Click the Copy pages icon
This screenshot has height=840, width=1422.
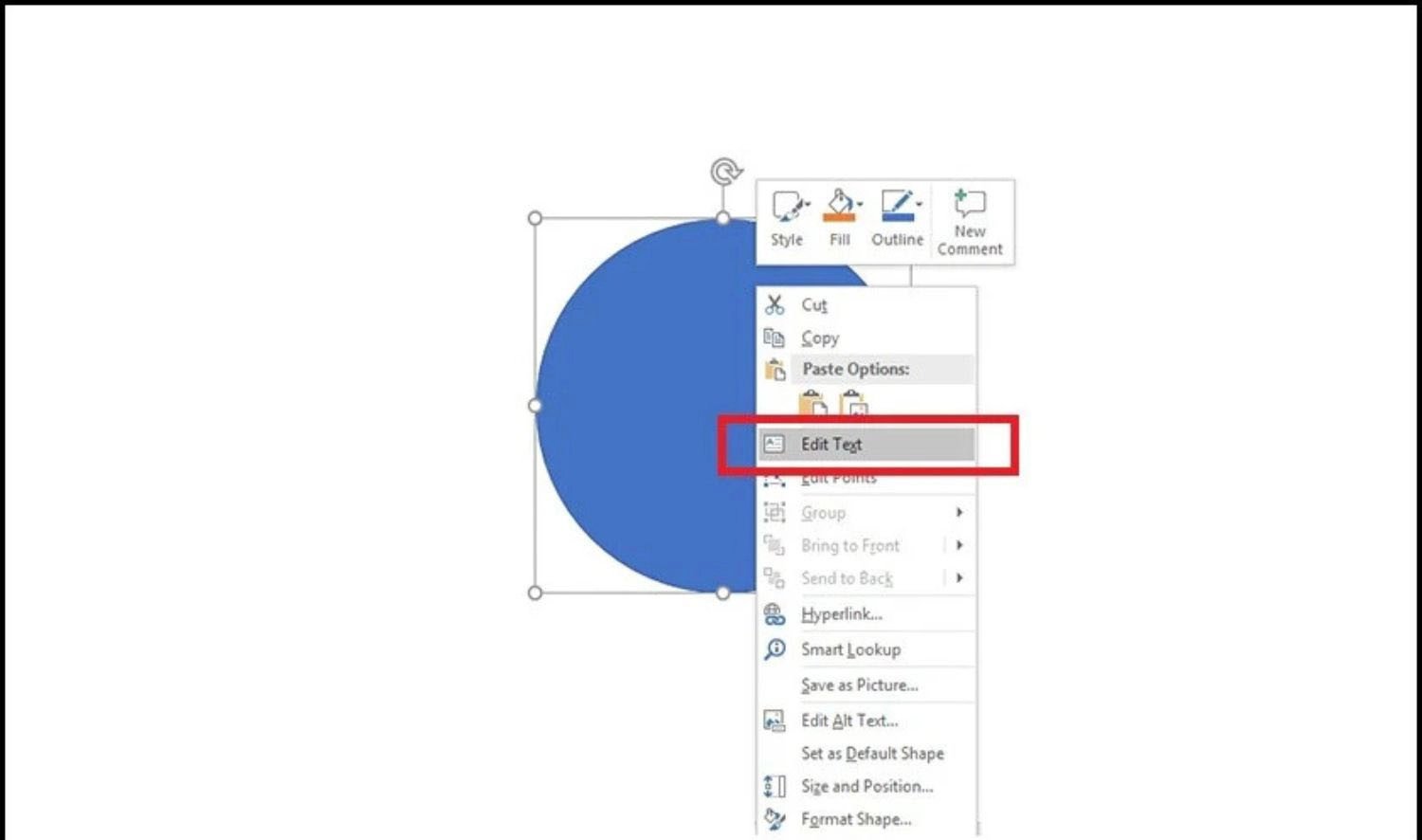[775, 338]
